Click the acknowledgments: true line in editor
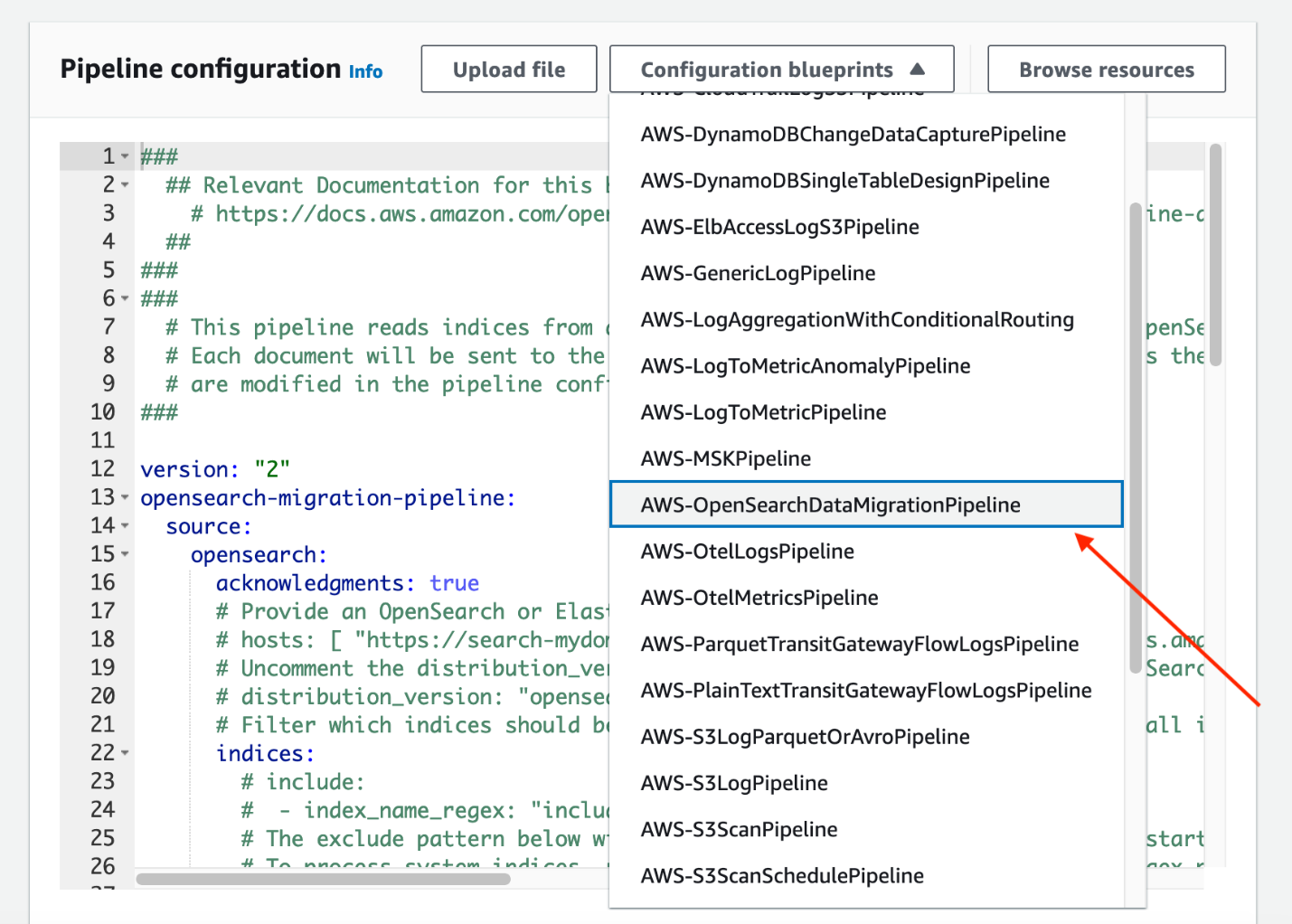Viewport: 1292px width, 924px height. pos(347,583)
